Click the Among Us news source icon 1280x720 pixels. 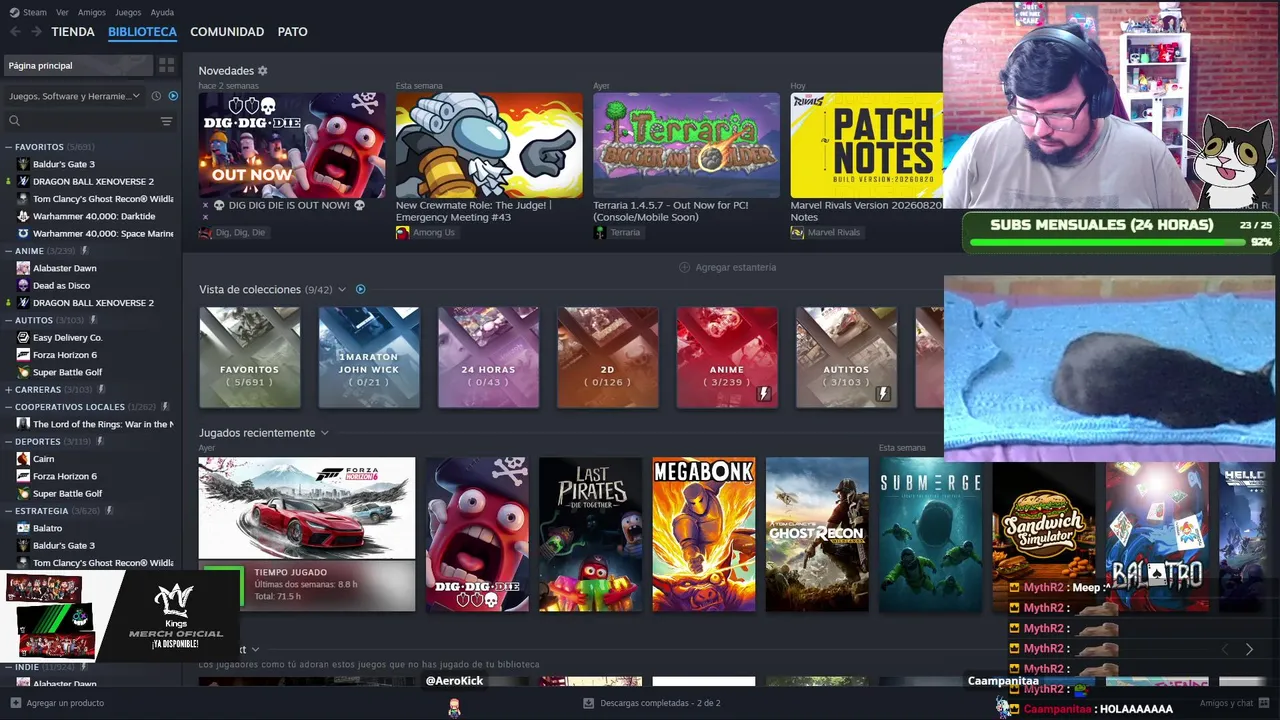pyautogui.click(x=402, y=232)
